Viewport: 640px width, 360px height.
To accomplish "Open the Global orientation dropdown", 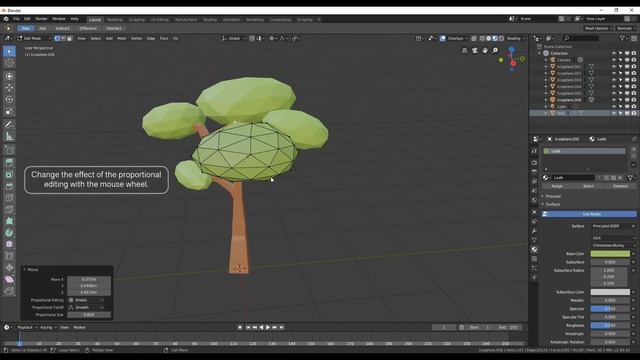I will [x=234, y=38].
